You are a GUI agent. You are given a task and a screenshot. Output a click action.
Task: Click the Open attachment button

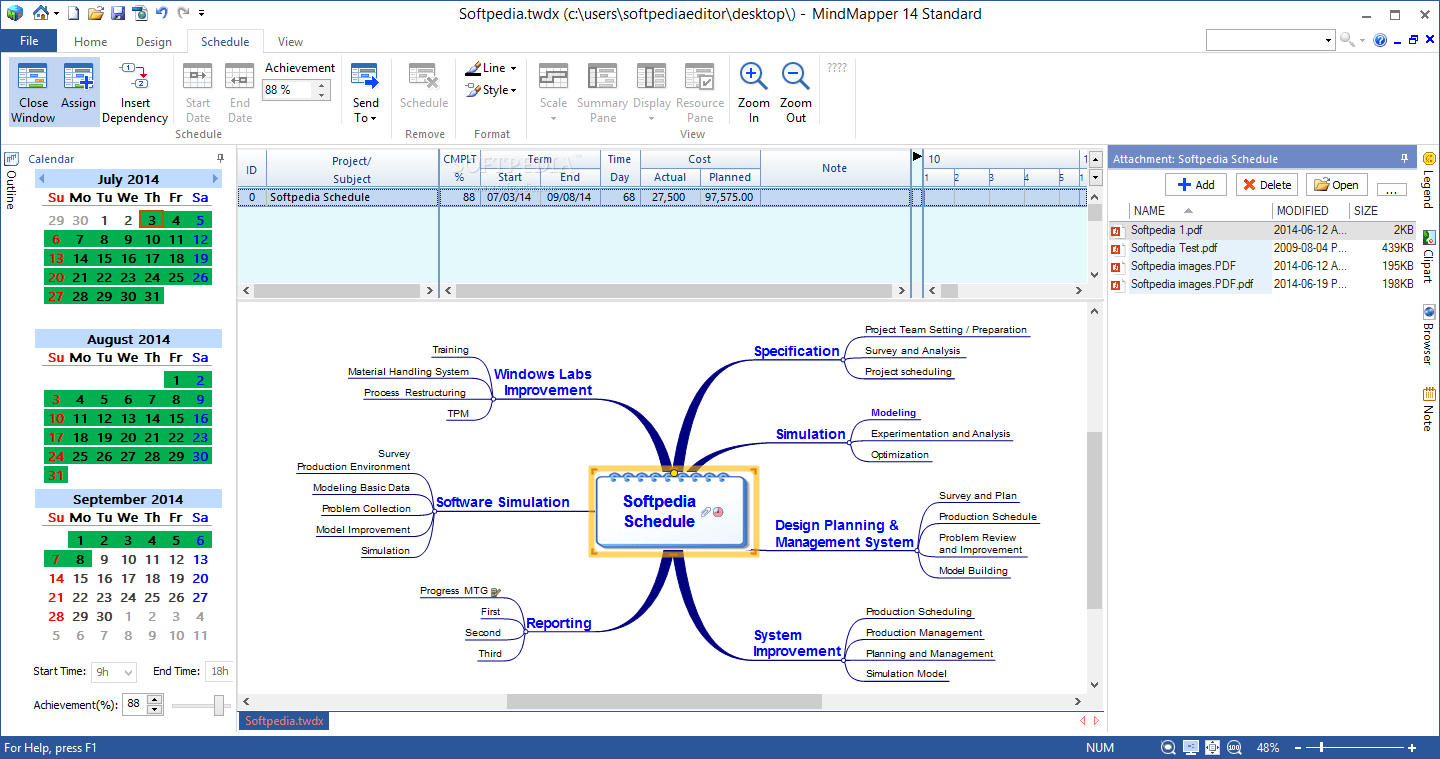click(x=1337, y=184)
